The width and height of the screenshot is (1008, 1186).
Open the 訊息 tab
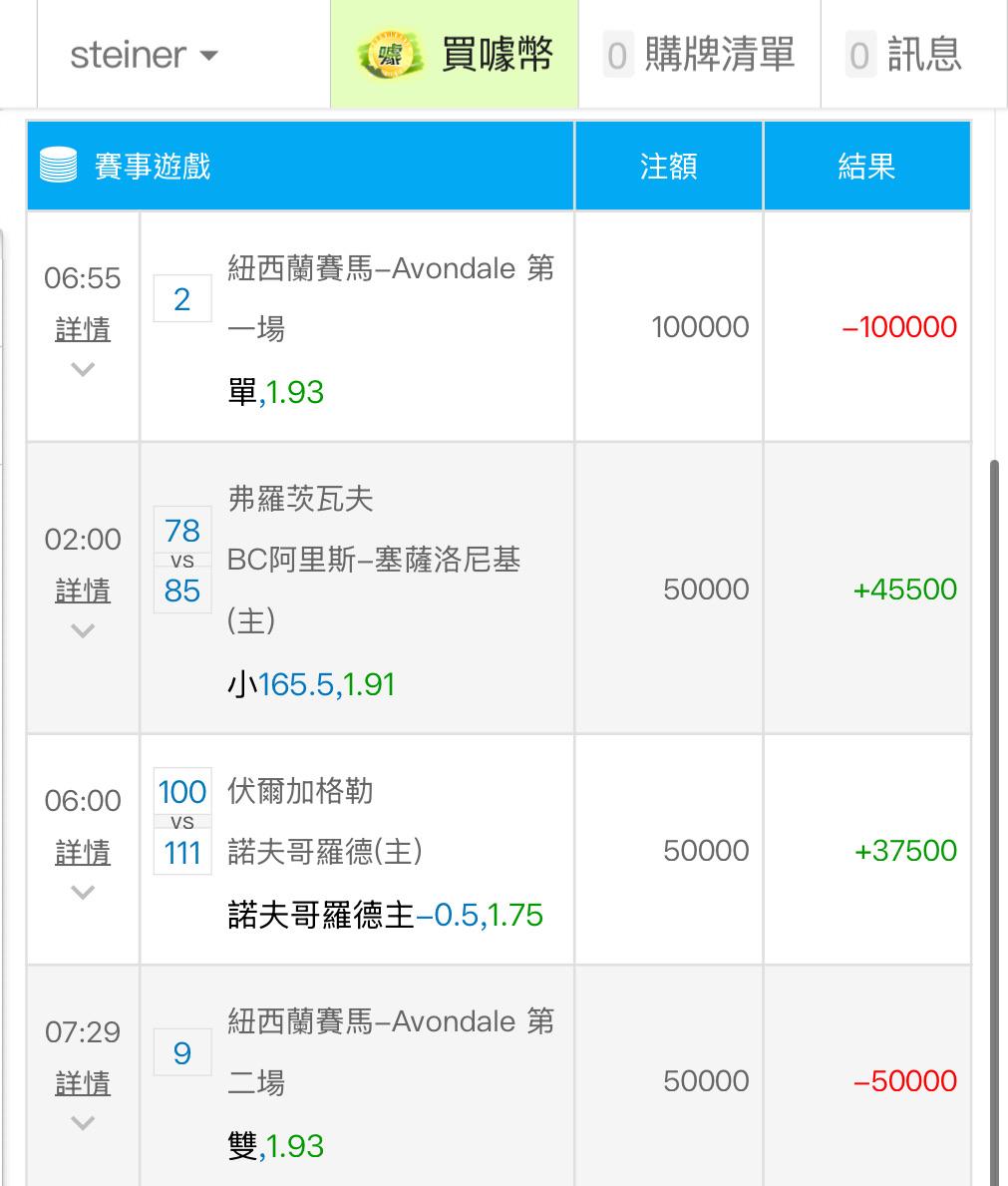tap(924, 54)
